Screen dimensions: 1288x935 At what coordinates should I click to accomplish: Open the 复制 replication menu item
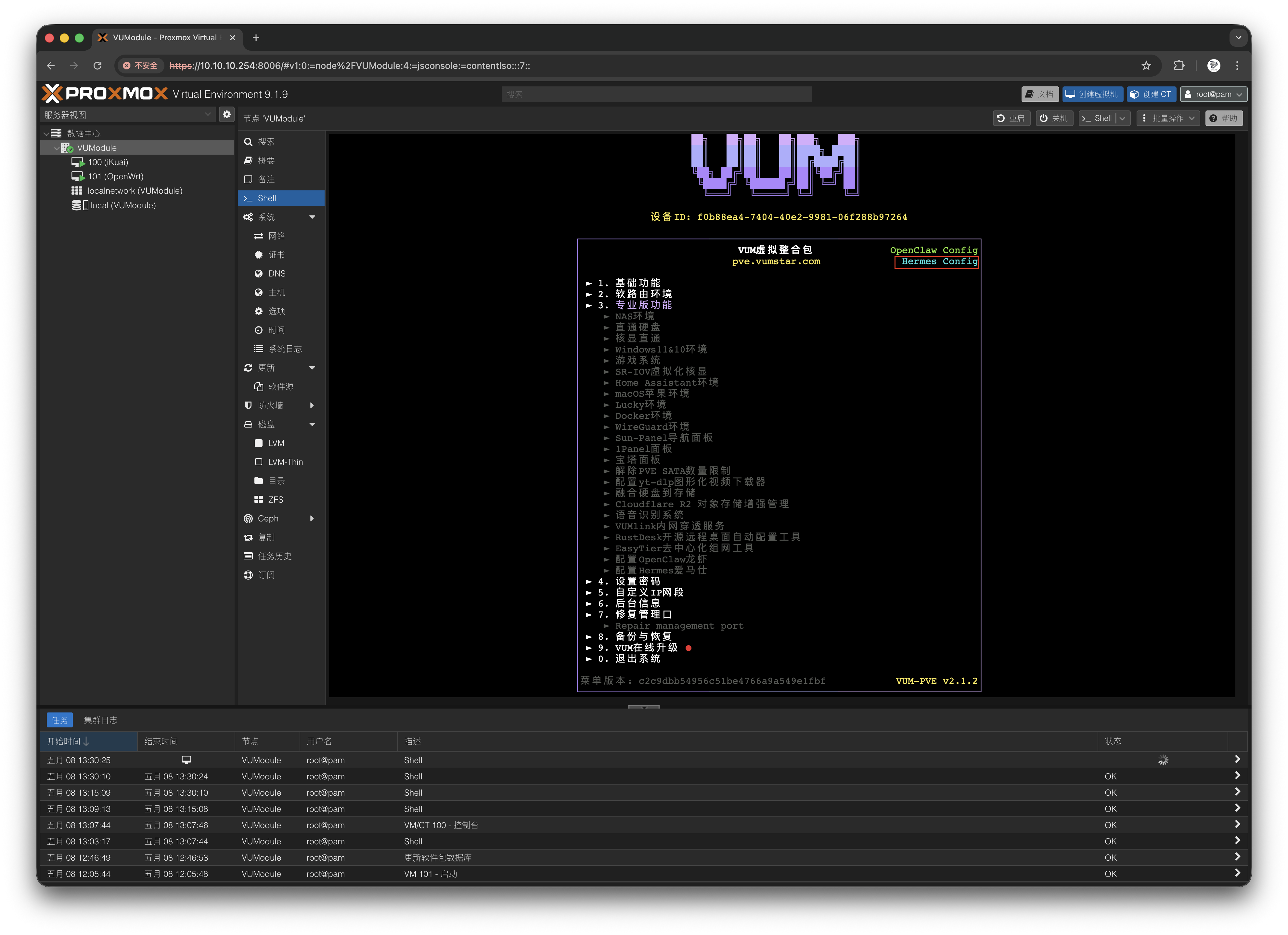(x=281, y=537)
